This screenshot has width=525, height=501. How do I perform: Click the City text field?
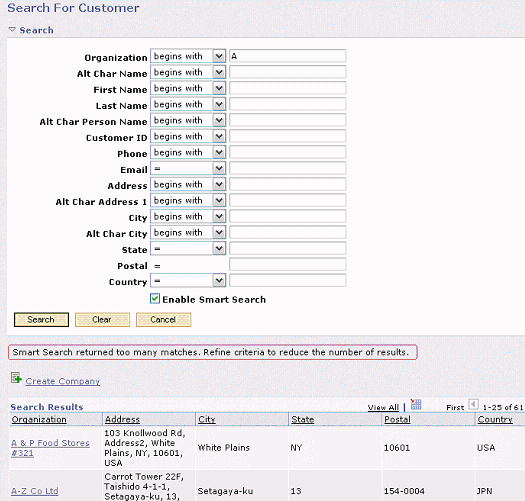pos(288,216)
